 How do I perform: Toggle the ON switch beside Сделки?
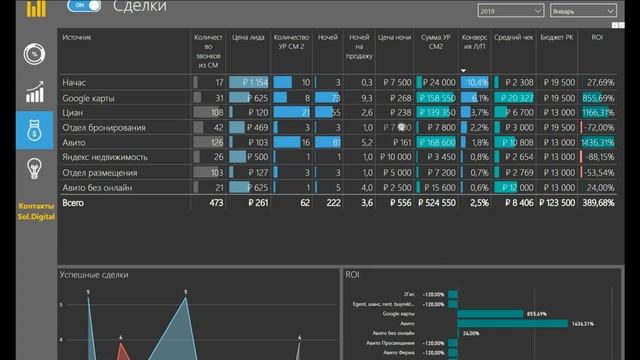[84, 5]
